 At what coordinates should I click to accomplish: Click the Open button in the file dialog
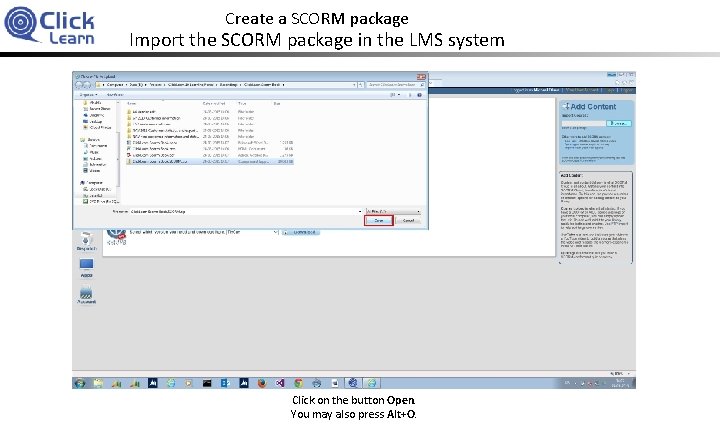pyautogui.click(x=378, y=221)
